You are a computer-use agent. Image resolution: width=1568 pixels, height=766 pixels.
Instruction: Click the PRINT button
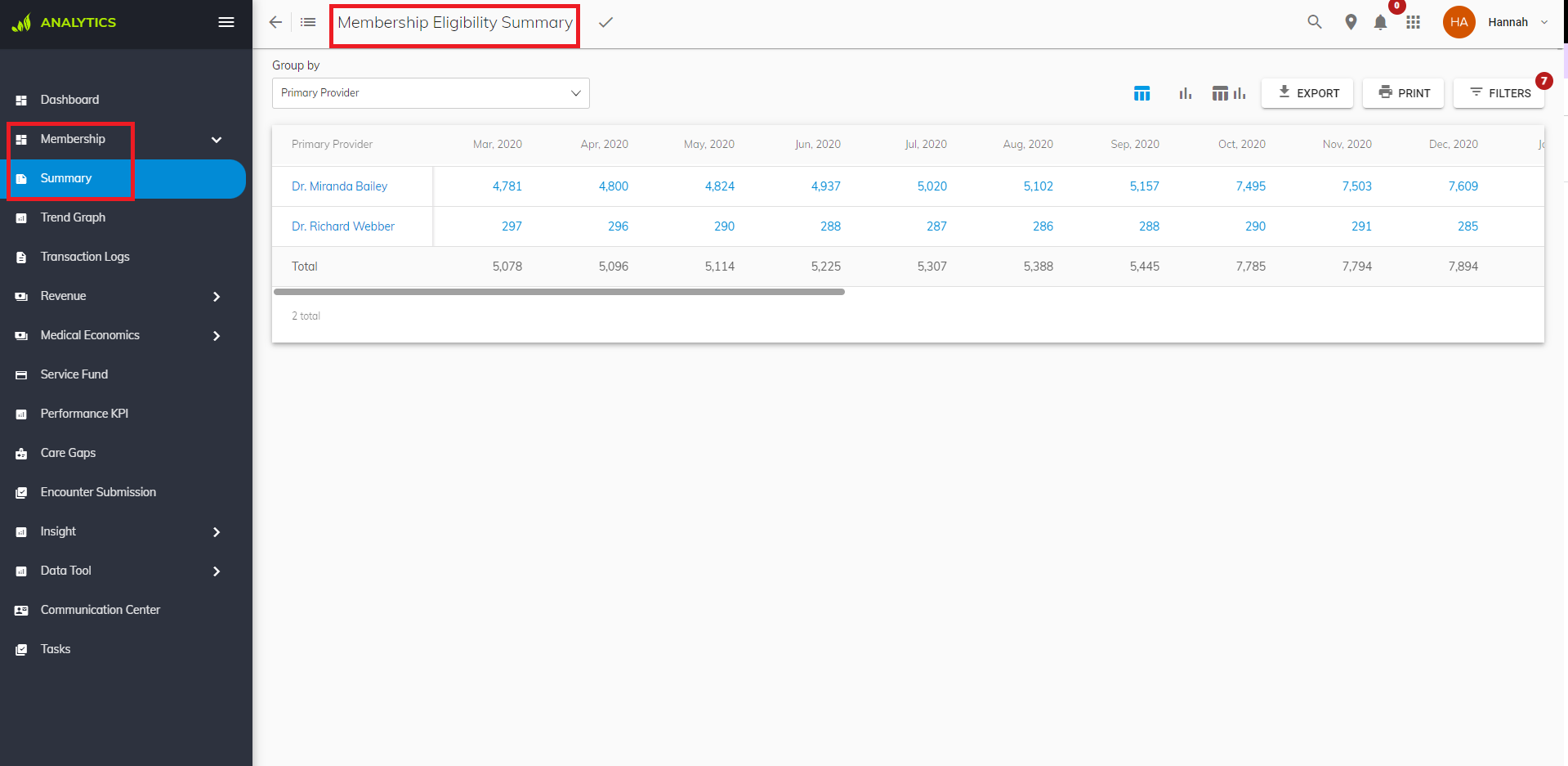click(x=1403, y=93)
